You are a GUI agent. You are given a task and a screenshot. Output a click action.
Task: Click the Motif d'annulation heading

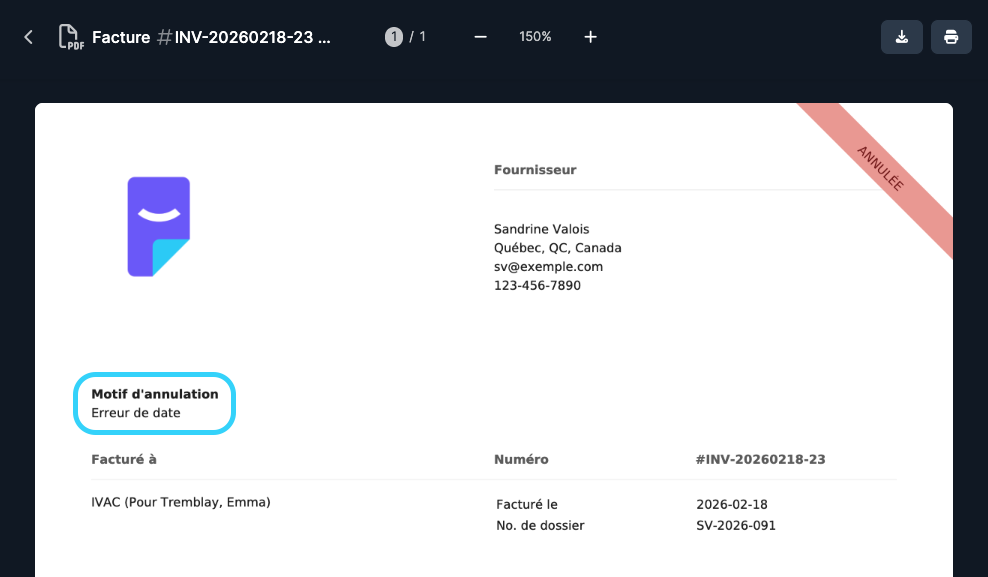coord(154,394)
